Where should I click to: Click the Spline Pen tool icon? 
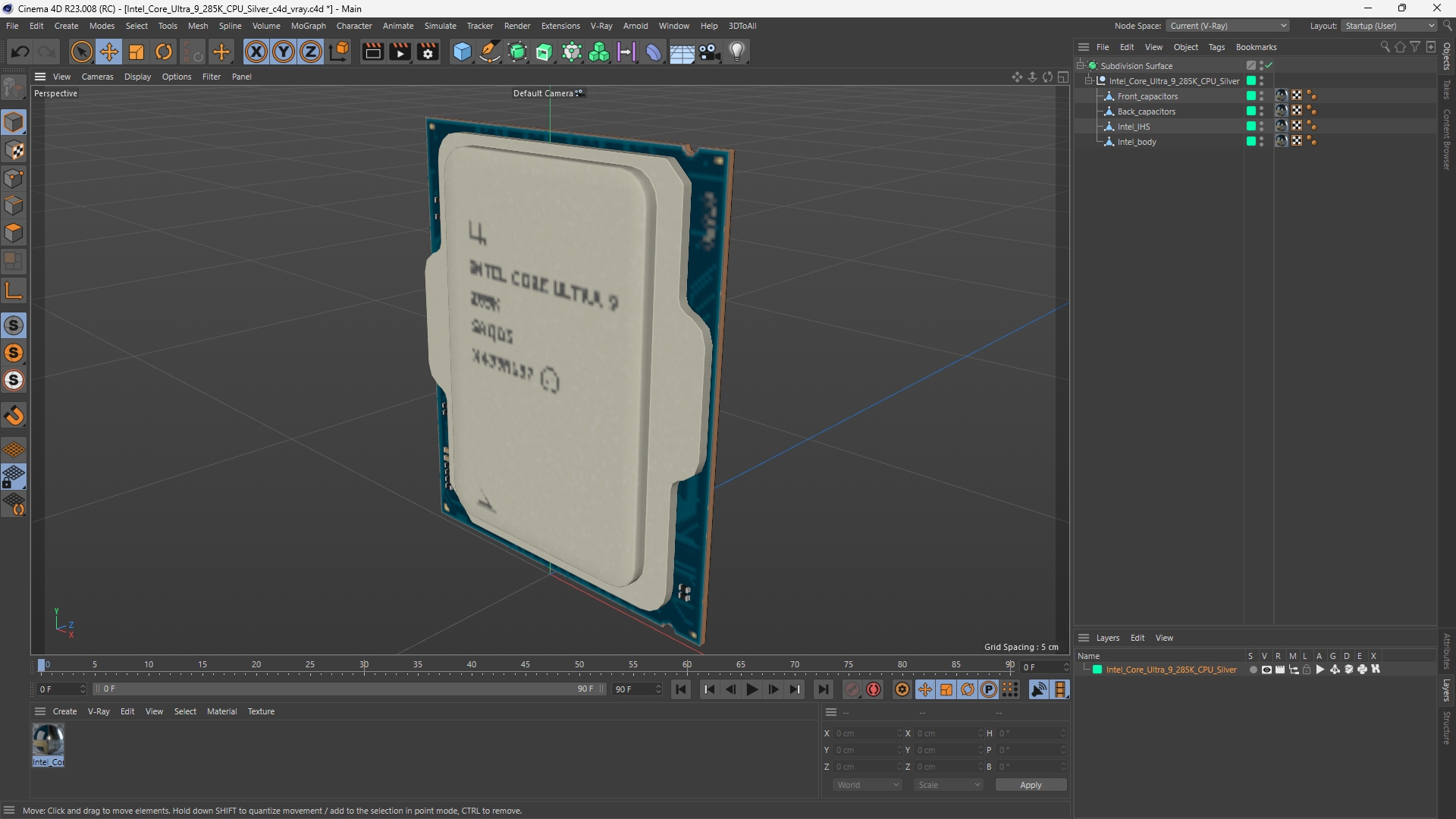[490, 52]
